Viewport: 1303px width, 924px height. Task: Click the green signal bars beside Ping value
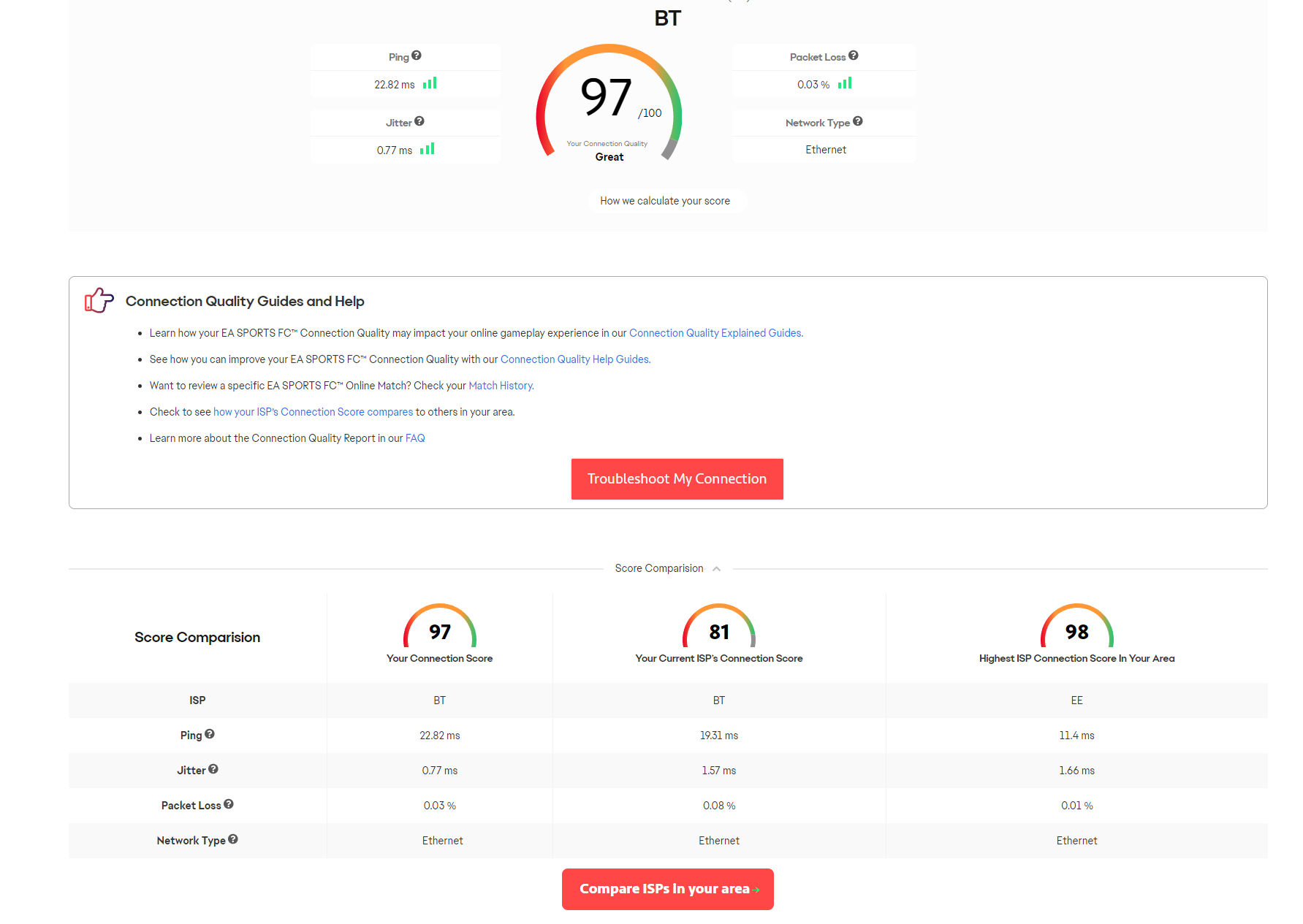[430, 83]
